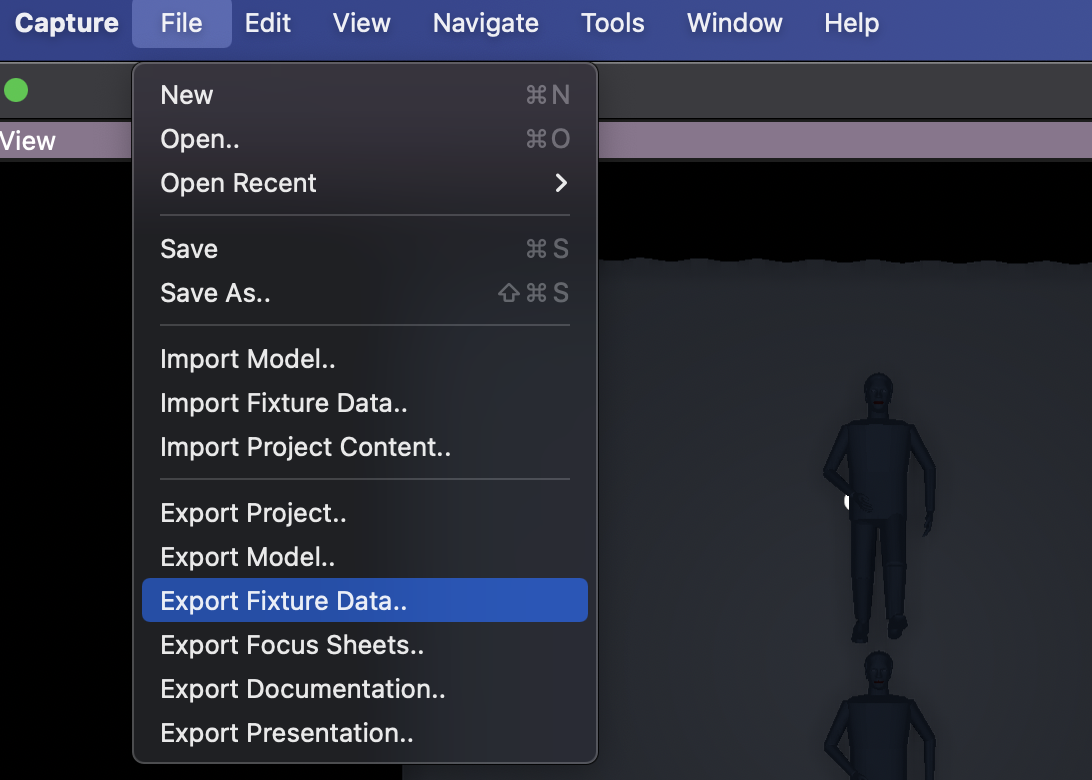Expand the Open Recent submenu
The height and width of the screenshot is (780, 1092).
pos(365,182)
